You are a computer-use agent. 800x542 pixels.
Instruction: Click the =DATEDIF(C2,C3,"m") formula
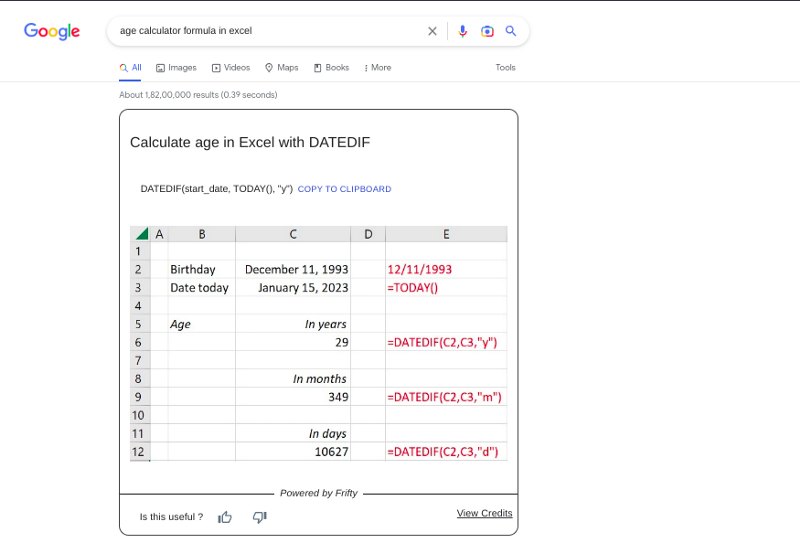click(444, 397)
